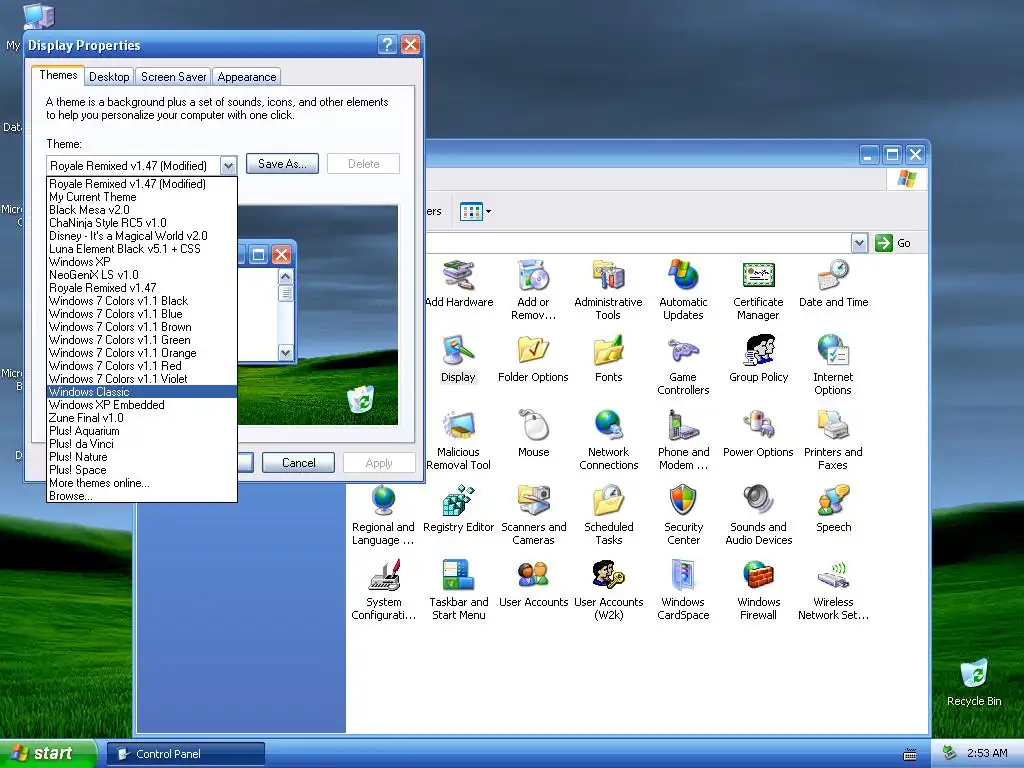The width and height of the screenshot is (1024, 768).
Task: Pick Zune Final v1.0 theme
Action: [x=142, y=418]
